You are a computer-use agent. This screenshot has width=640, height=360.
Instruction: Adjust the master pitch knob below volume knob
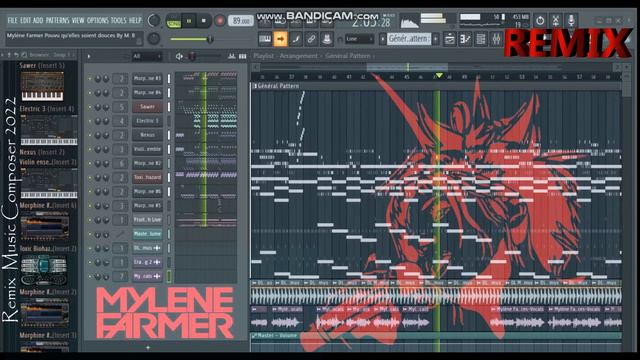(x=153, y=39)
